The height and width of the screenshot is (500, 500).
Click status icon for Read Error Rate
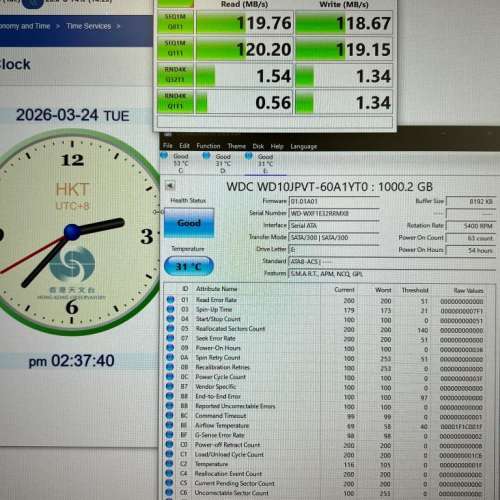tap(171, 300)
